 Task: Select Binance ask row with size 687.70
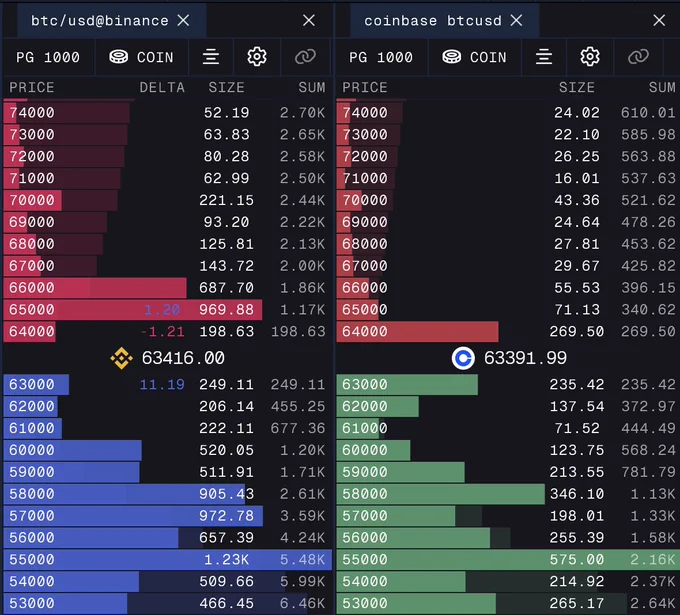tap(167, 288)
